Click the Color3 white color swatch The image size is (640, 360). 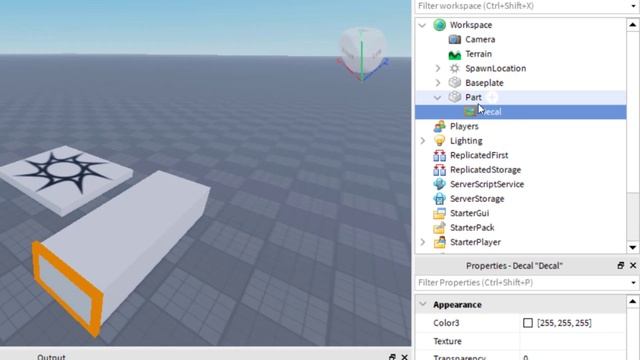pyautogui.click(x=528, y=323)
